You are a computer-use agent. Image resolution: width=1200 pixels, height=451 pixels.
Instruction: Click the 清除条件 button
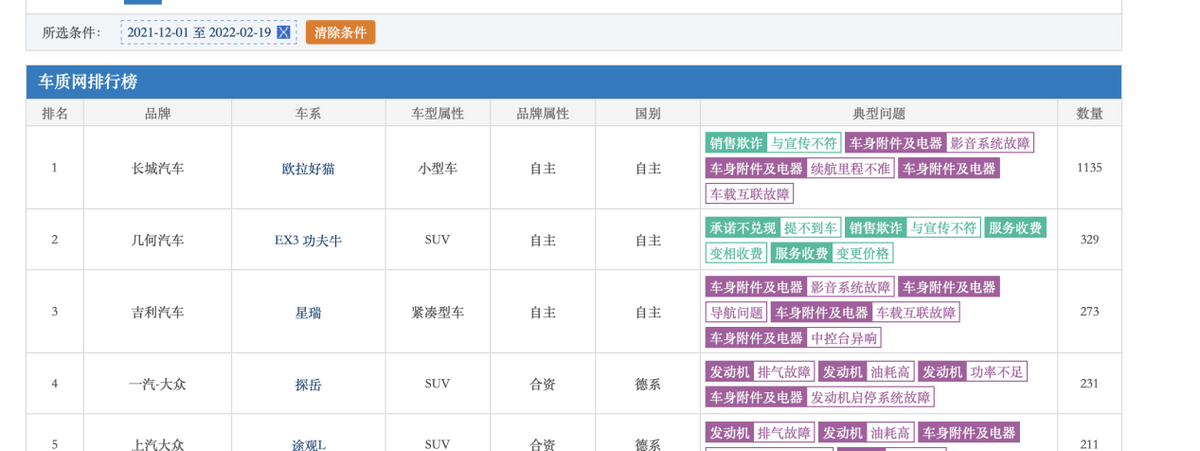(x=340, y=33)
